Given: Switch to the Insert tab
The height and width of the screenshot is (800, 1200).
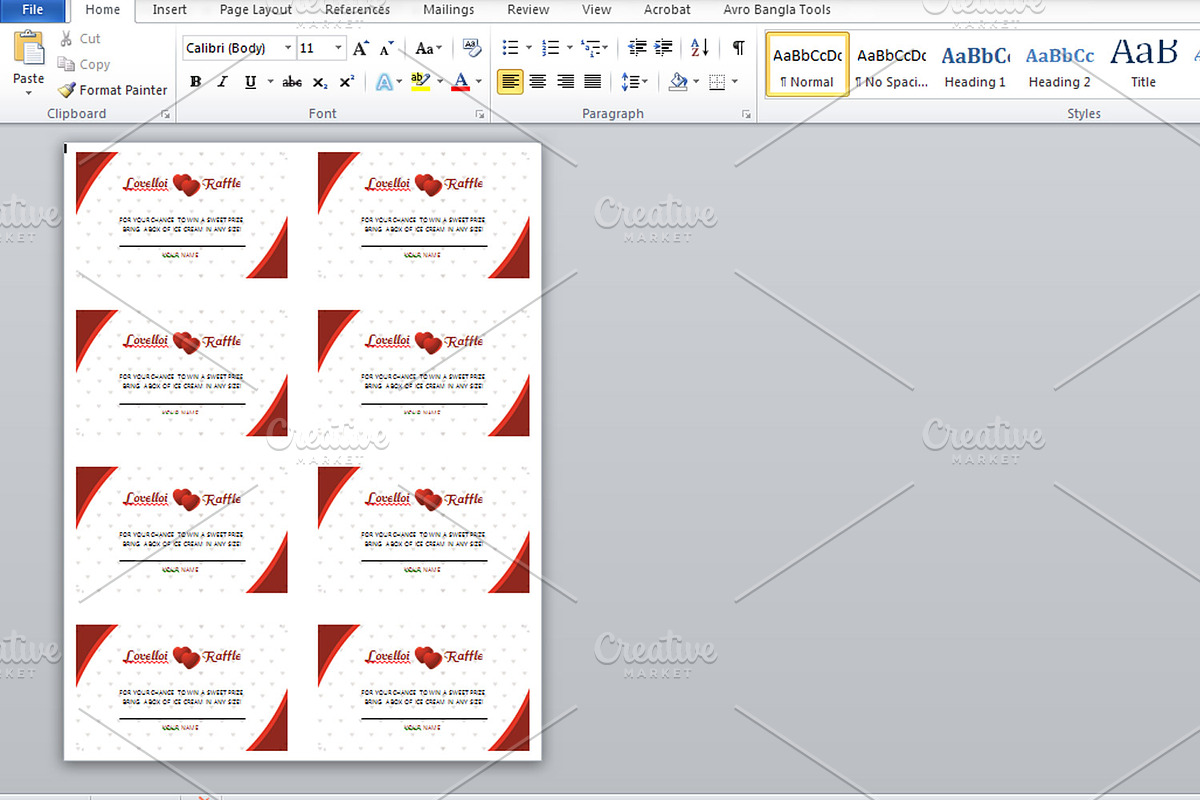Looking at the screenshot, I should point(169,10).
